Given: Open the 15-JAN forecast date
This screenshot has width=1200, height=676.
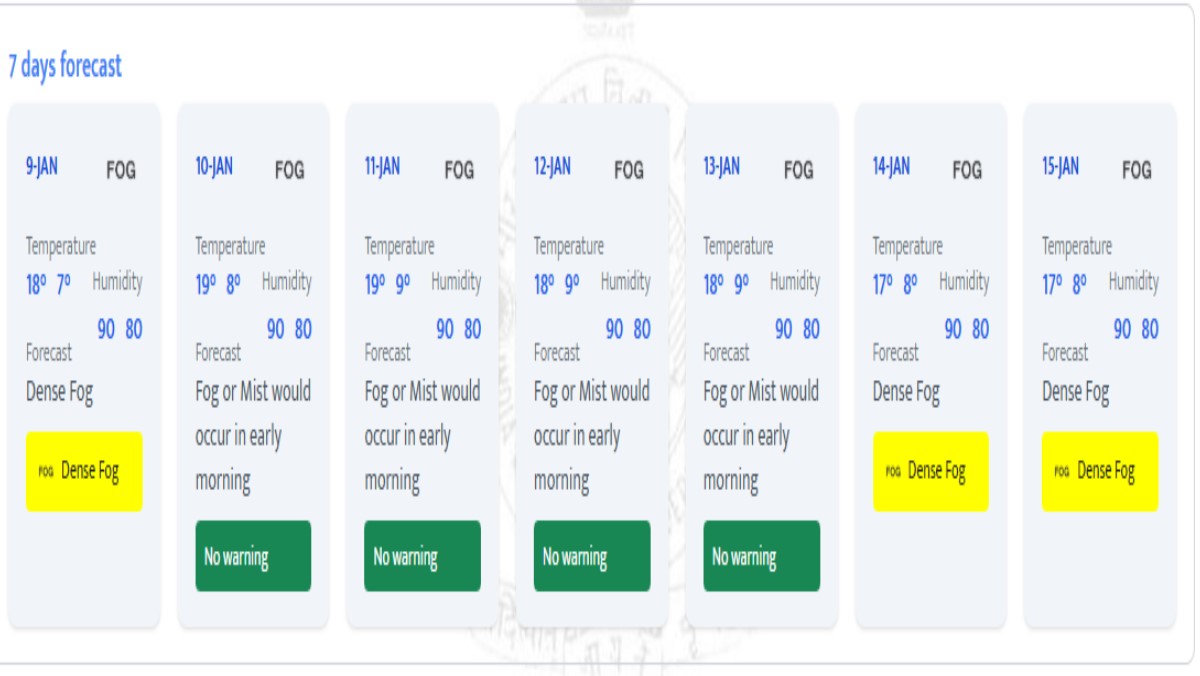Looking at the screenshot, I should (1061, 167).
